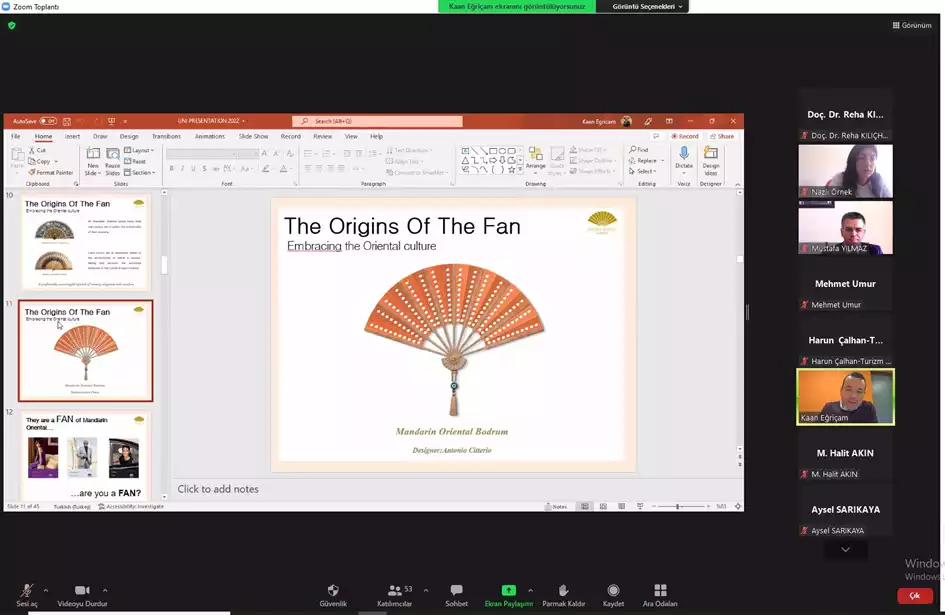Screen dimensions: 945x615
Task: Select the star shape in shapes gallery
Action: 512,170
